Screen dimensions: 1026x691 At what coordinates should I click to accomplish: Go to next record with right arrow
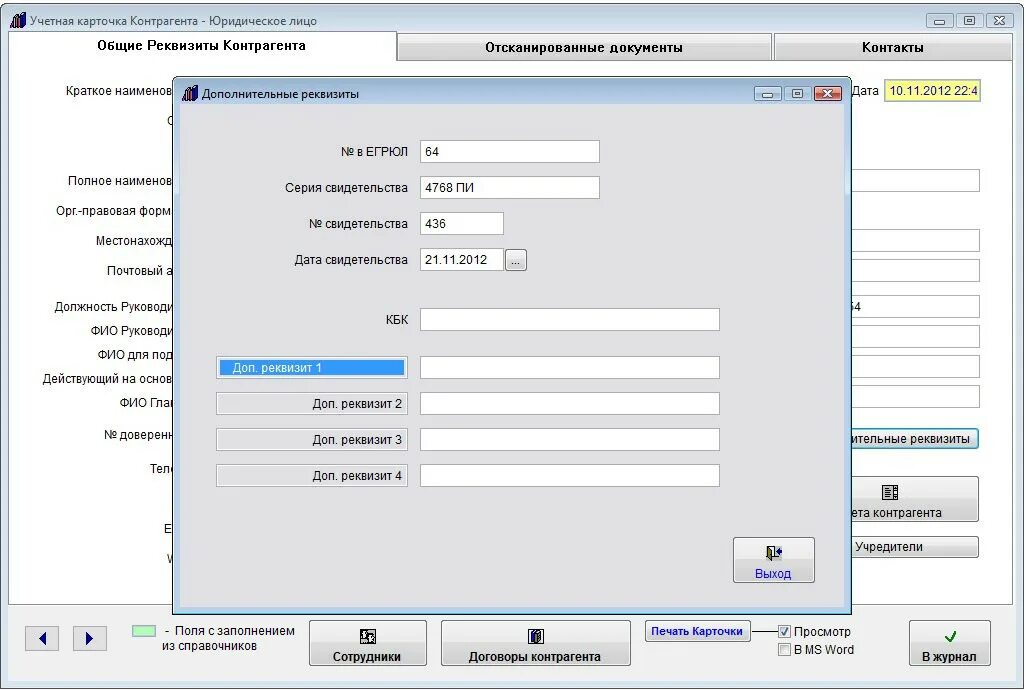[x=90, y=639]
